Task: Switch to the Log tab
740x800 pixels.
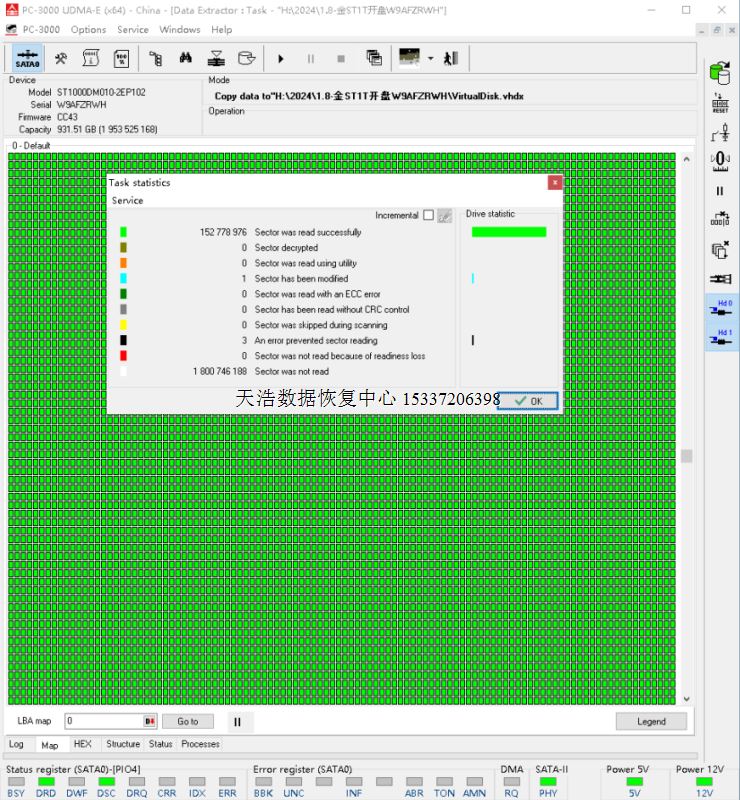Action: (16, 744)
